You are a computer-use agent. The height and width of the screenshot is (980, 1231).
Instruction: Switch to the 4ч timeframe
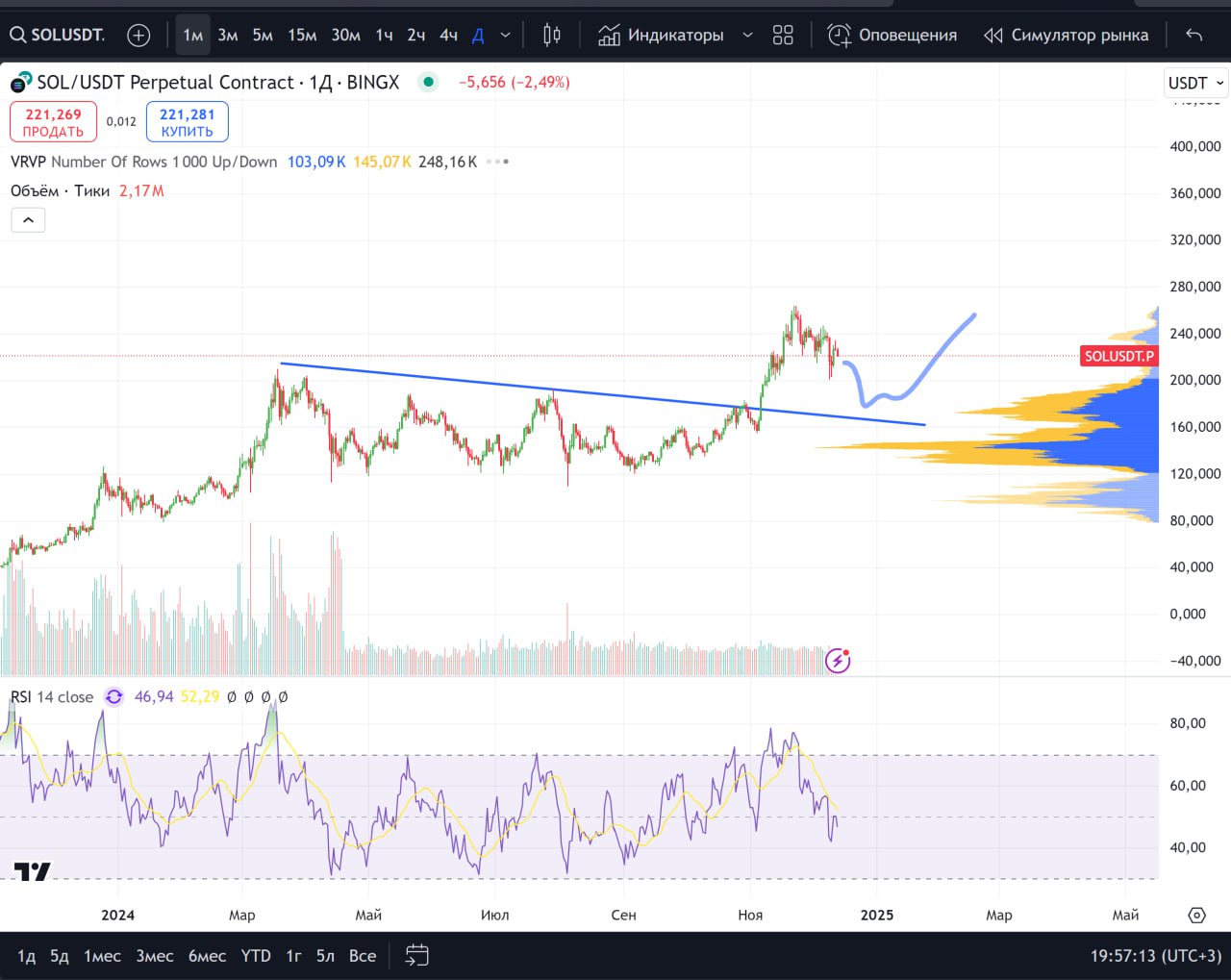pyautogui.click(x=449, y=36)
